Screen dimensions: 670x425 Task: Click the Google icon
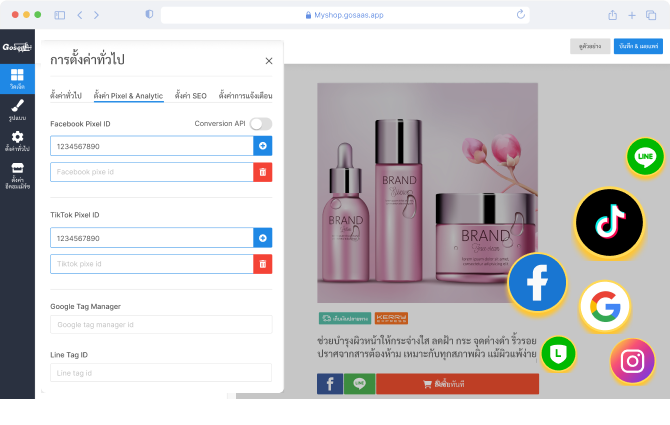[605, 306]
